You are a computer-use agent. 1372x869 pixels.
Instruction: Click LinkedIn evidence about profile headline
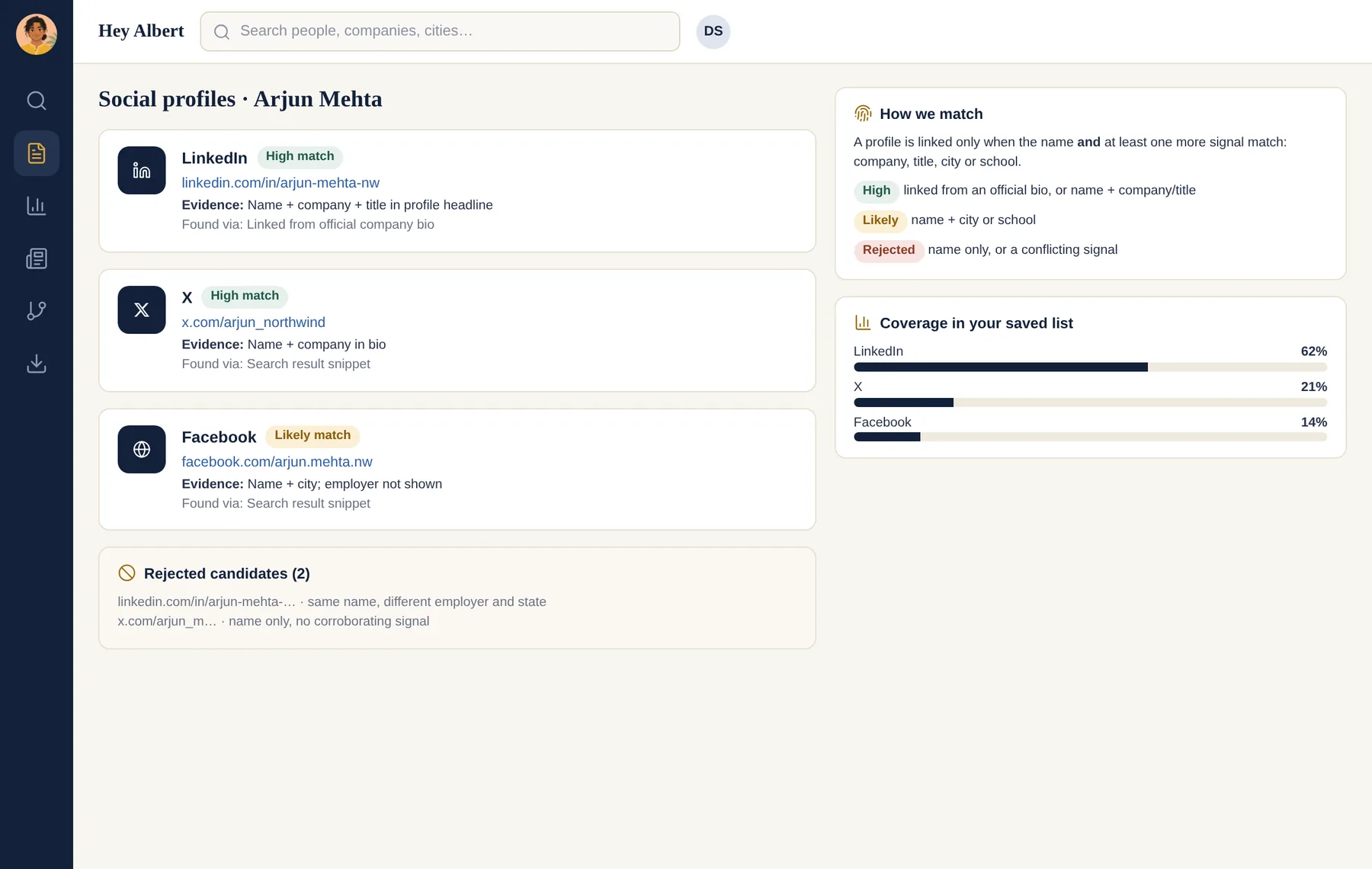[x=337, y=205]
